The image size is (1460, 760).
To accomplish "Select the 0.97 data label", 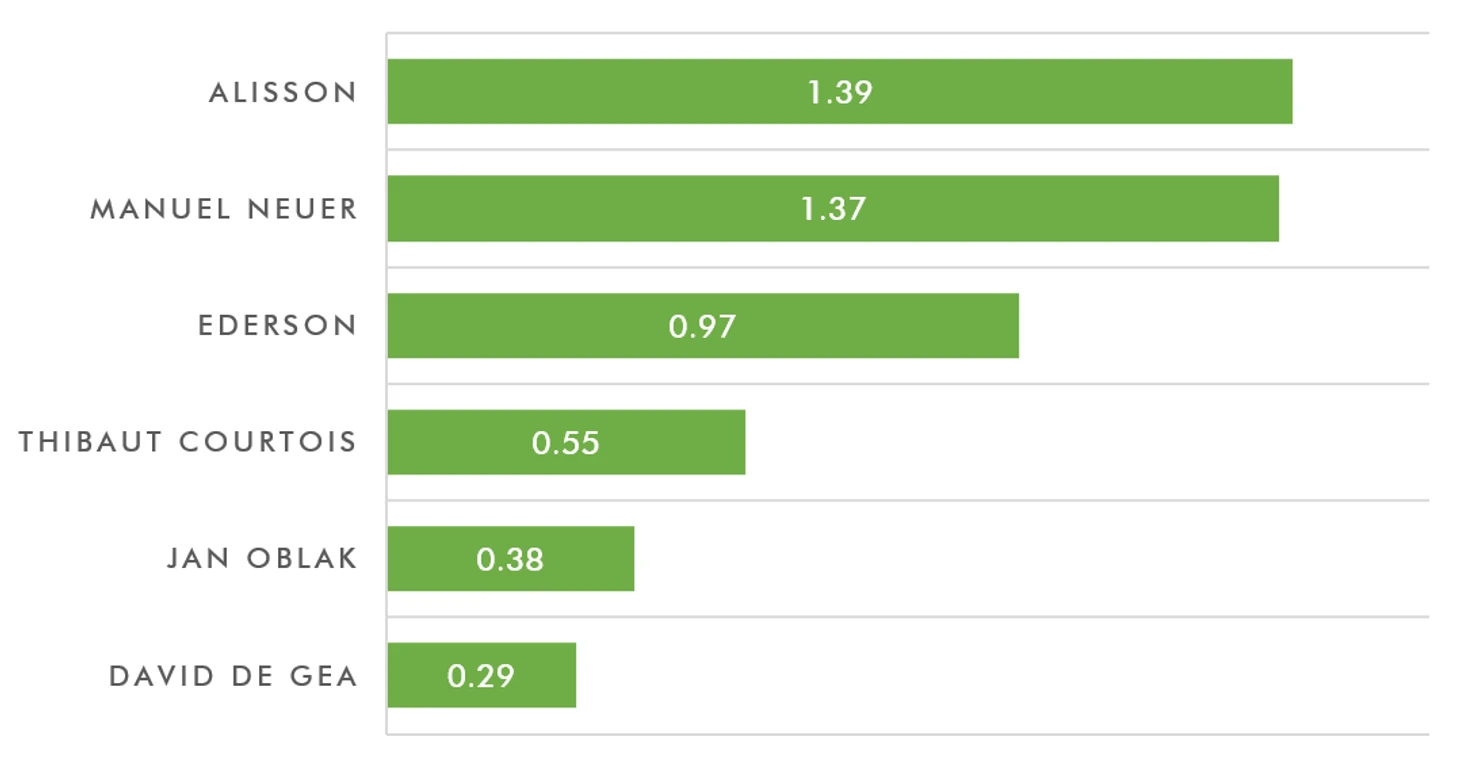I will 703,326.
